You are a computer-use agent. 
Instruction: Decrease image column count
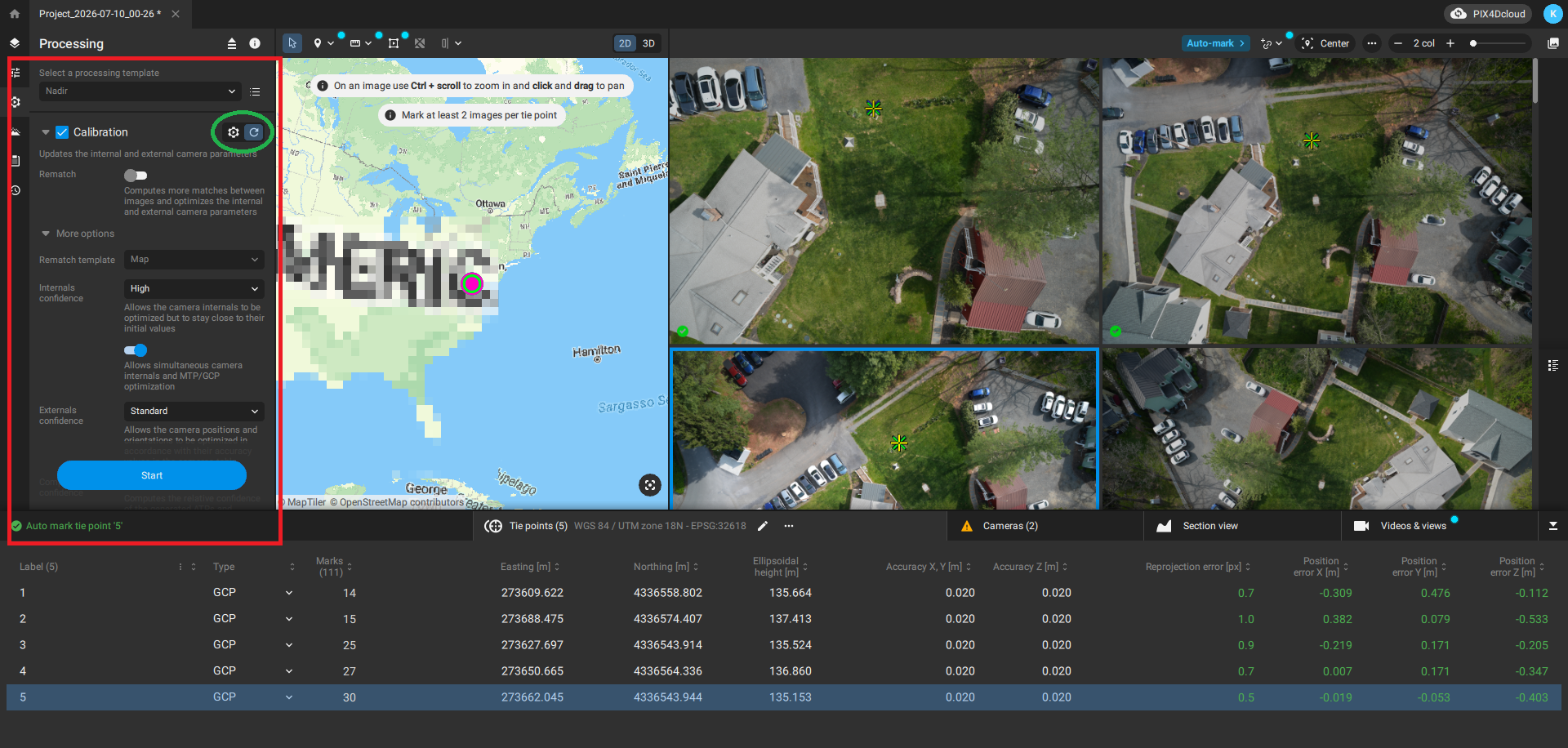[1398, 43]
